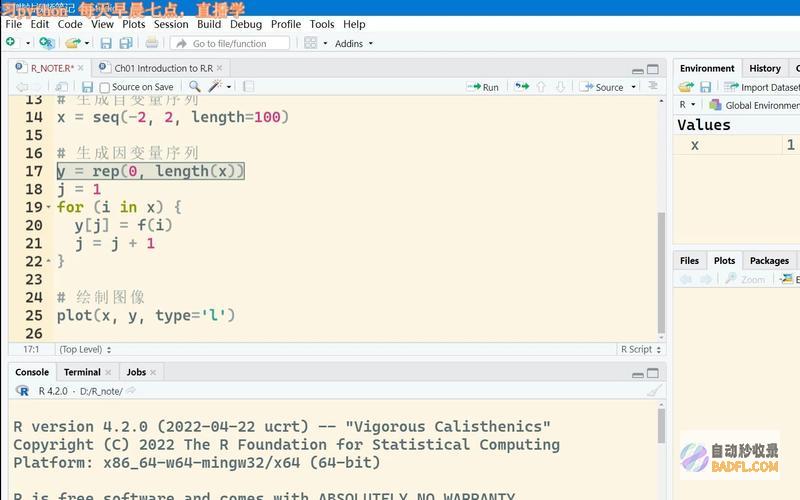The height and width of the screenshot is (500, 800).
Task: Maximize the source editor pane
Action: (653, 69)
